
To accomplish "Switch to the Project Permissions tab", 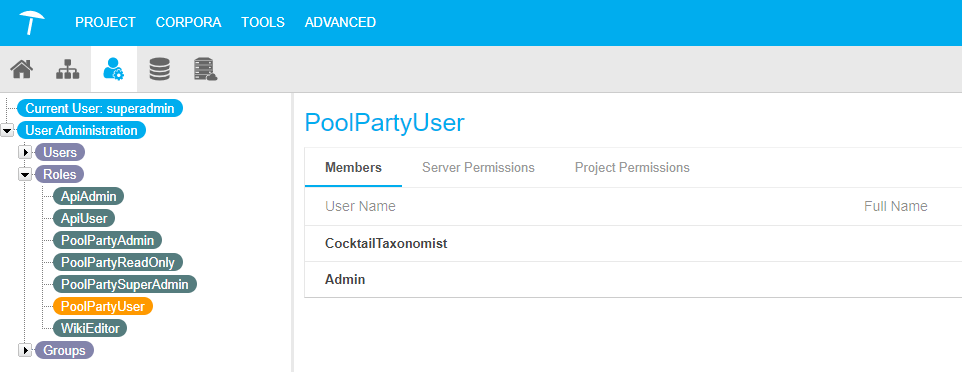I will pos(632,168).
